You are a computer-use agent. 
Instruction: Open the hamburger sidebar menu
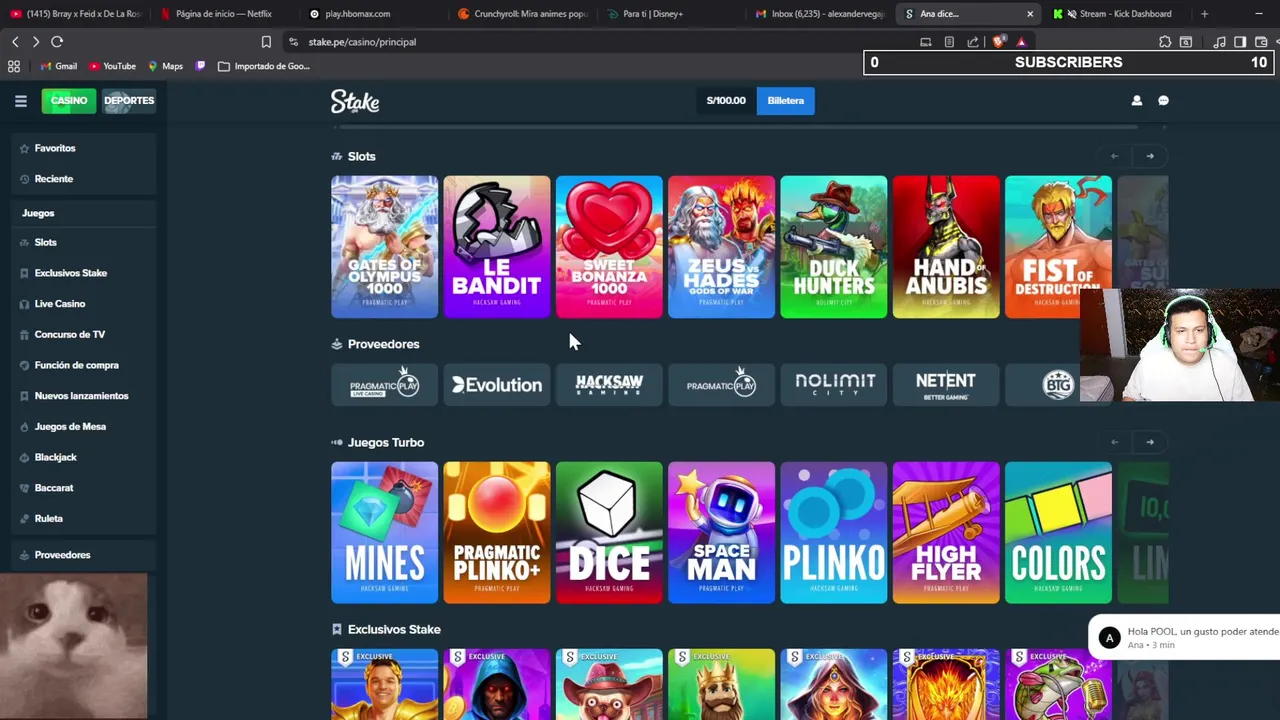point(20,100)
